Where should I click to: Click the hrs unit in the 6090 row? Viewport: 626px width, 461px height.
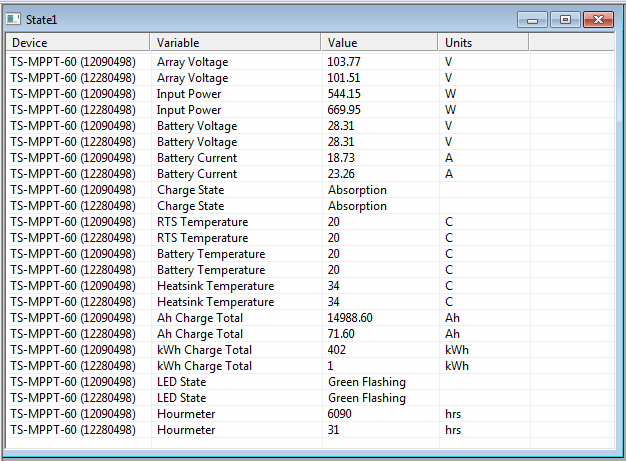click(453, 414)
